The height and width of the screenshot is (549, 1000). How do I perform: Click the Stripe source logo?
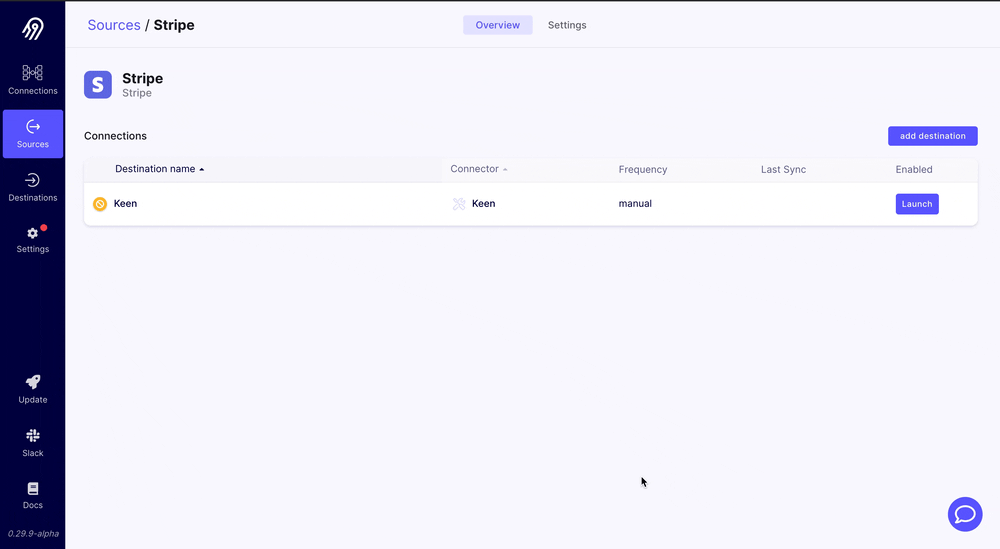98,85
